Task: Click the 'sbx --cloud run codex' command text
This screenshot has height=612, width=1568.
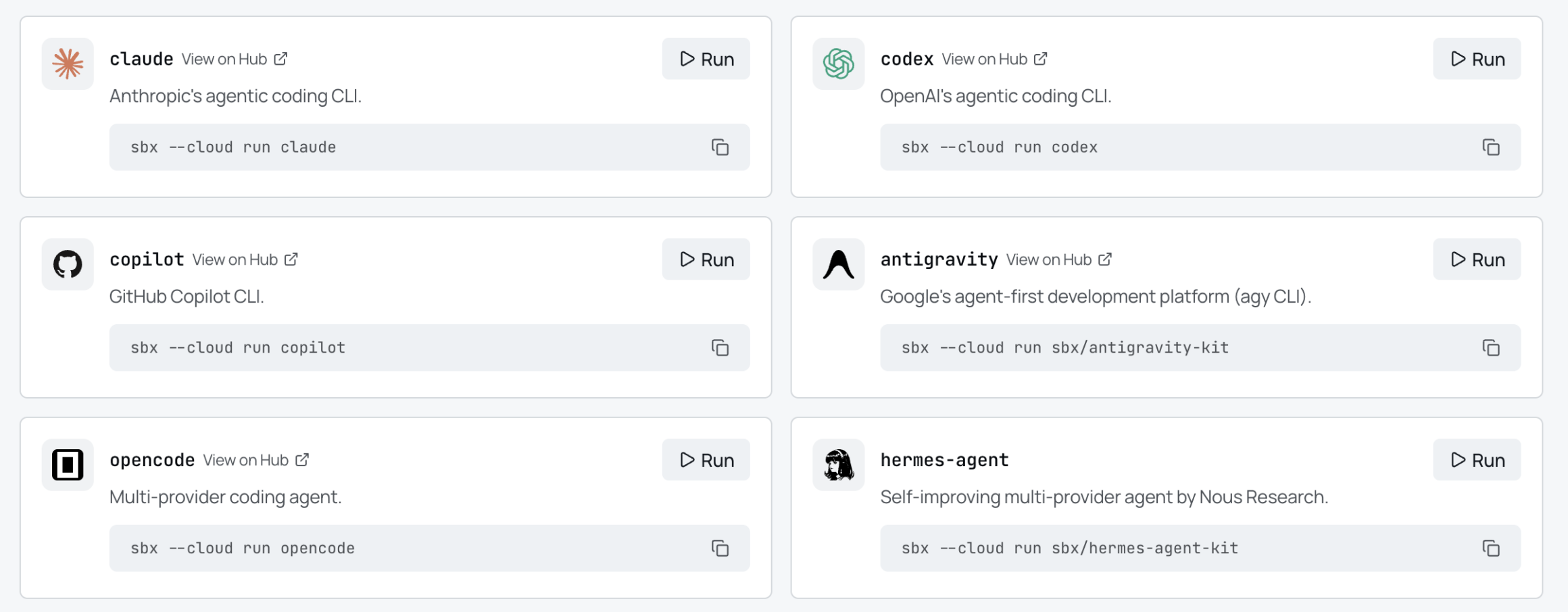Action: click(1000, 147)
